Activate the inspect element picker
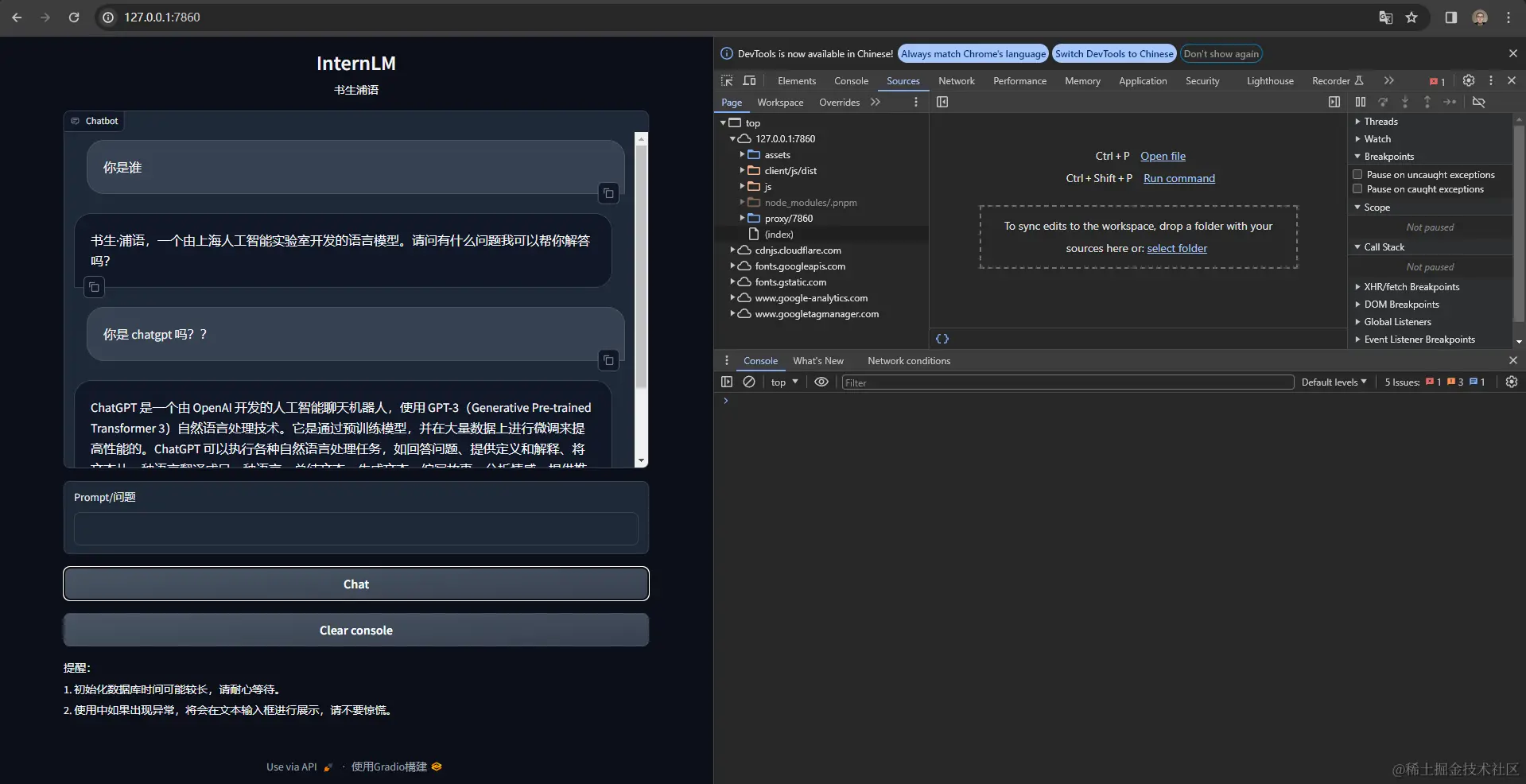The image size is (1526, 784). pyautogui.click(x=727, y=80)
